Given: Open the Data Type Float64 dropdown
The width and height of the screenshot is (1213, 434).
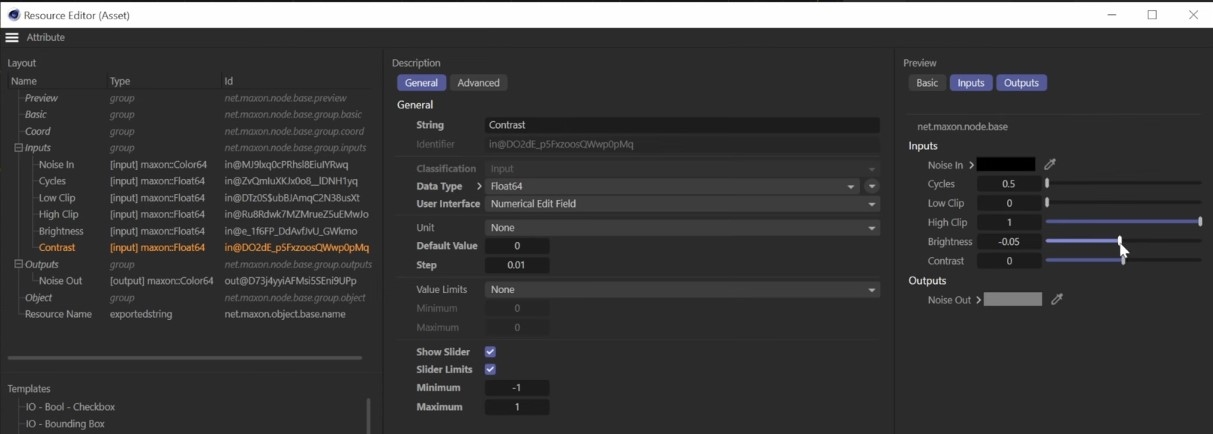Looking at the screenshot, I should click(672, 186).
